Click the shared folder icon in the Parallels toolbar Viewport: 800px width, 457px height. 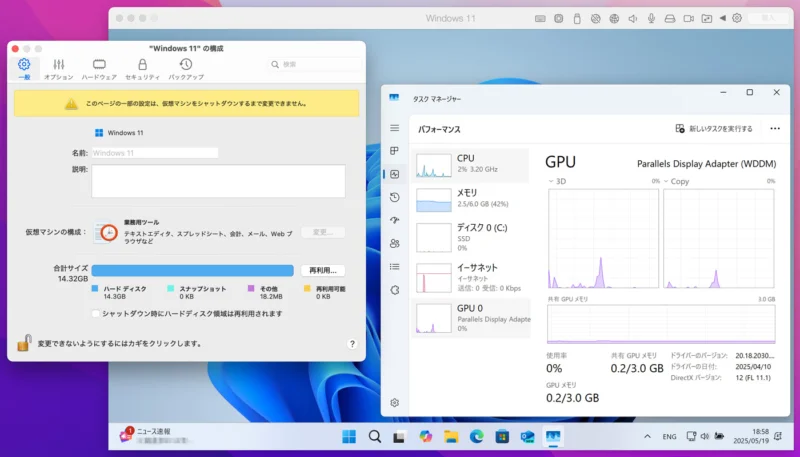[707, 19]
